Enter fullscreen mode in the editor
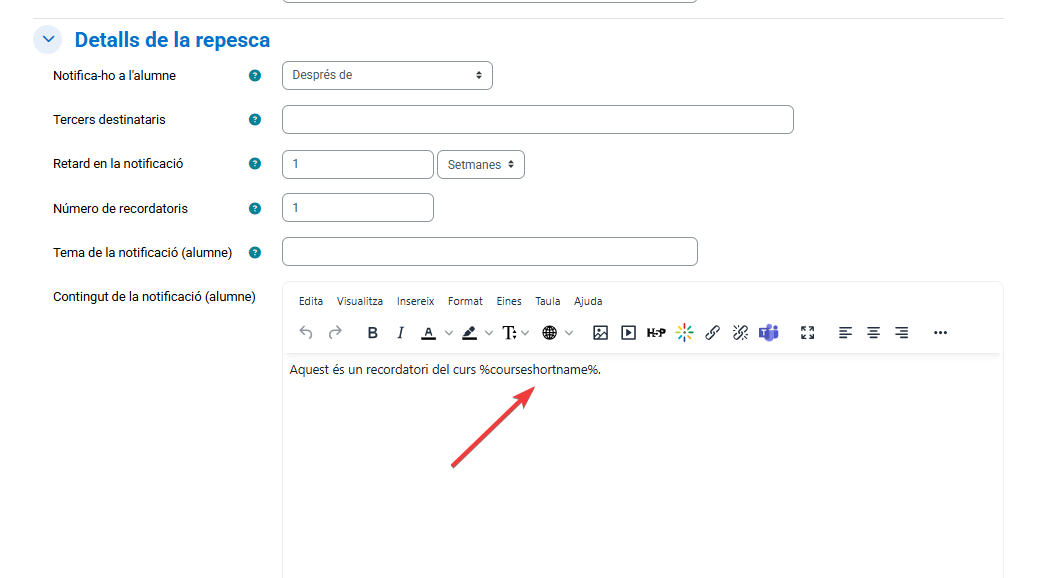The image size is (1044, 578). coord(808,333)
